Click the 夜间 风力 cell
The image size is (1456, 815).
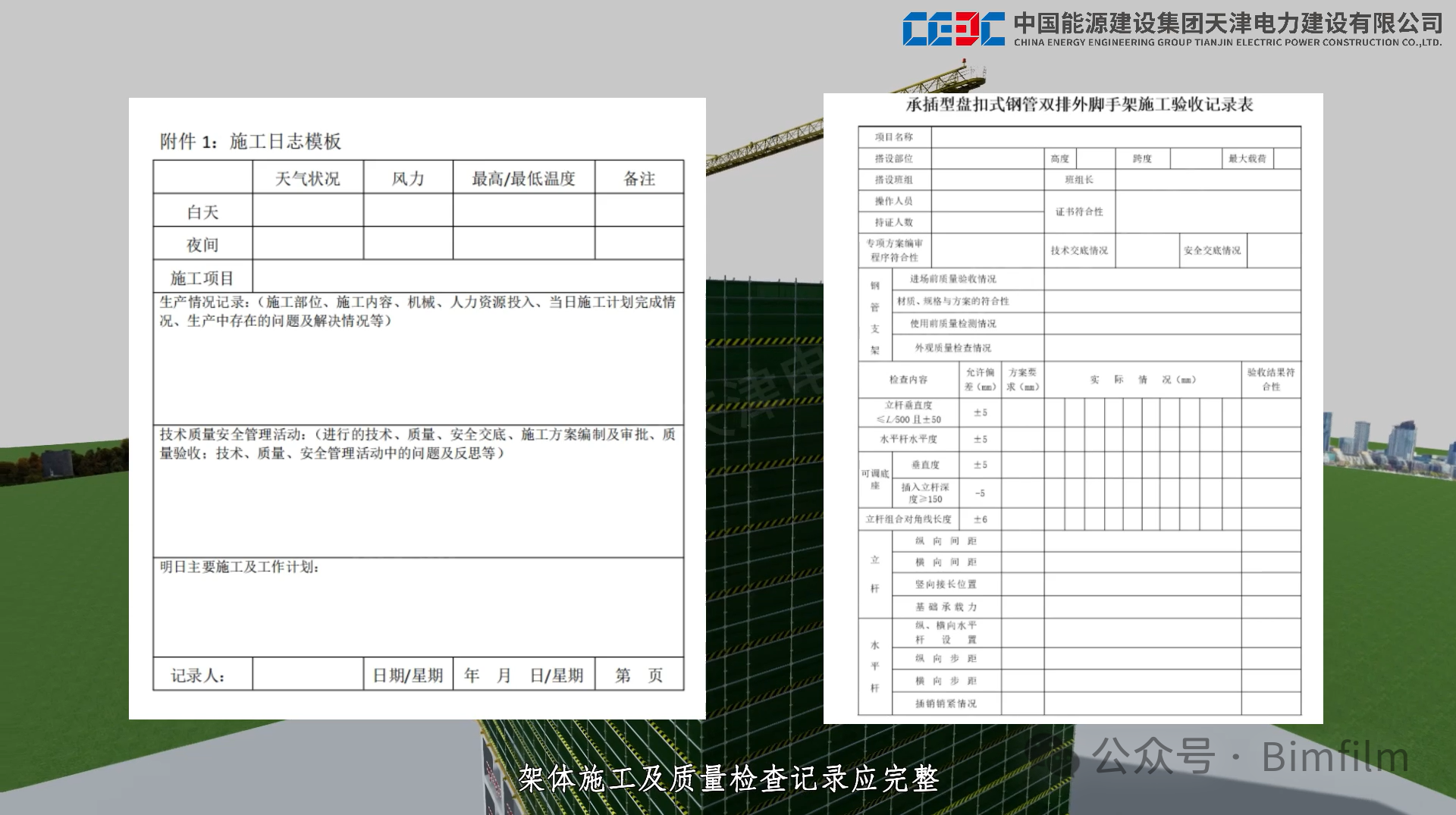[408, 243]
